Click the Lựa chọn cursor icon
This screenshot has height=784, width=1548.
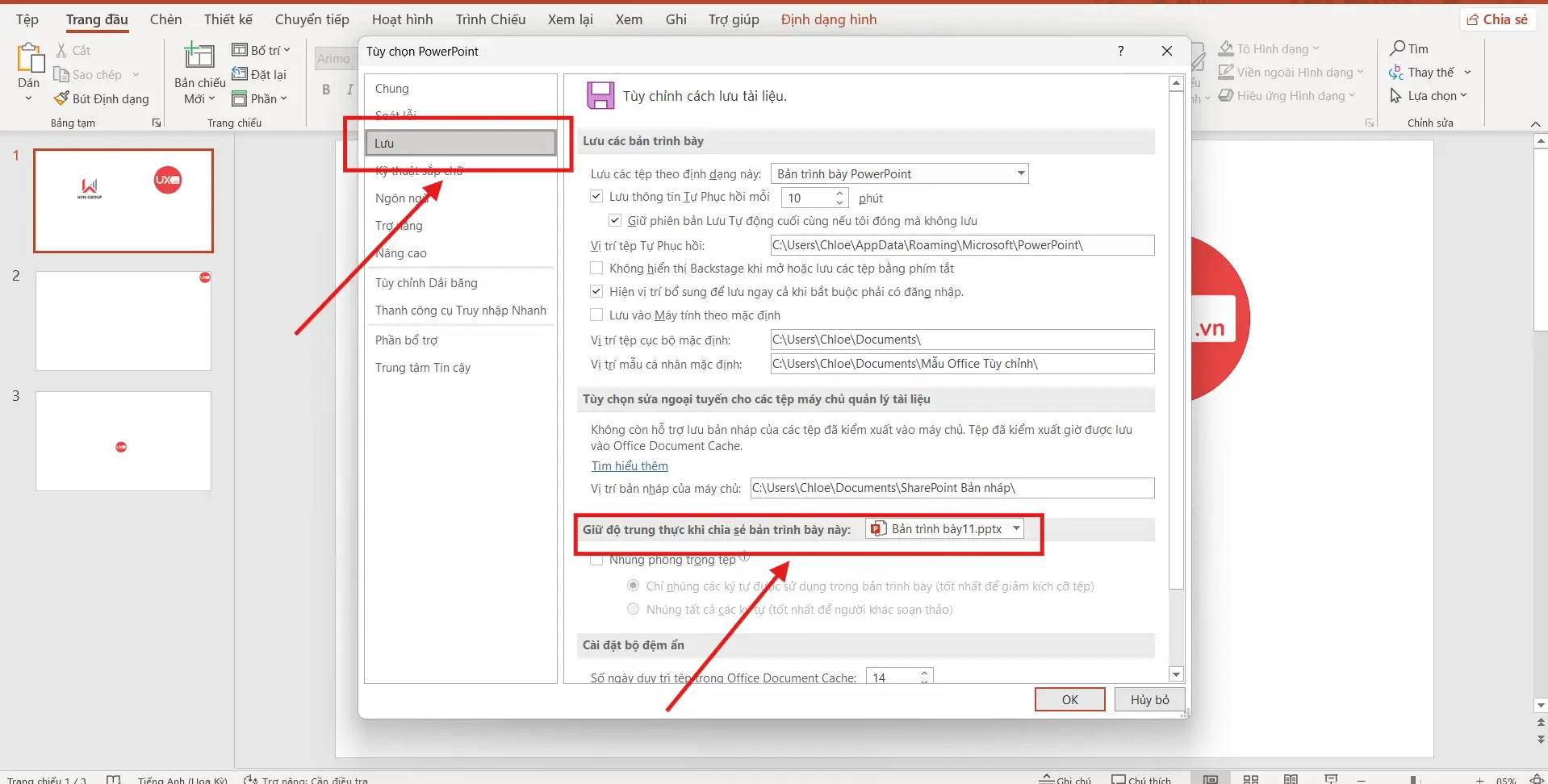1396,96
